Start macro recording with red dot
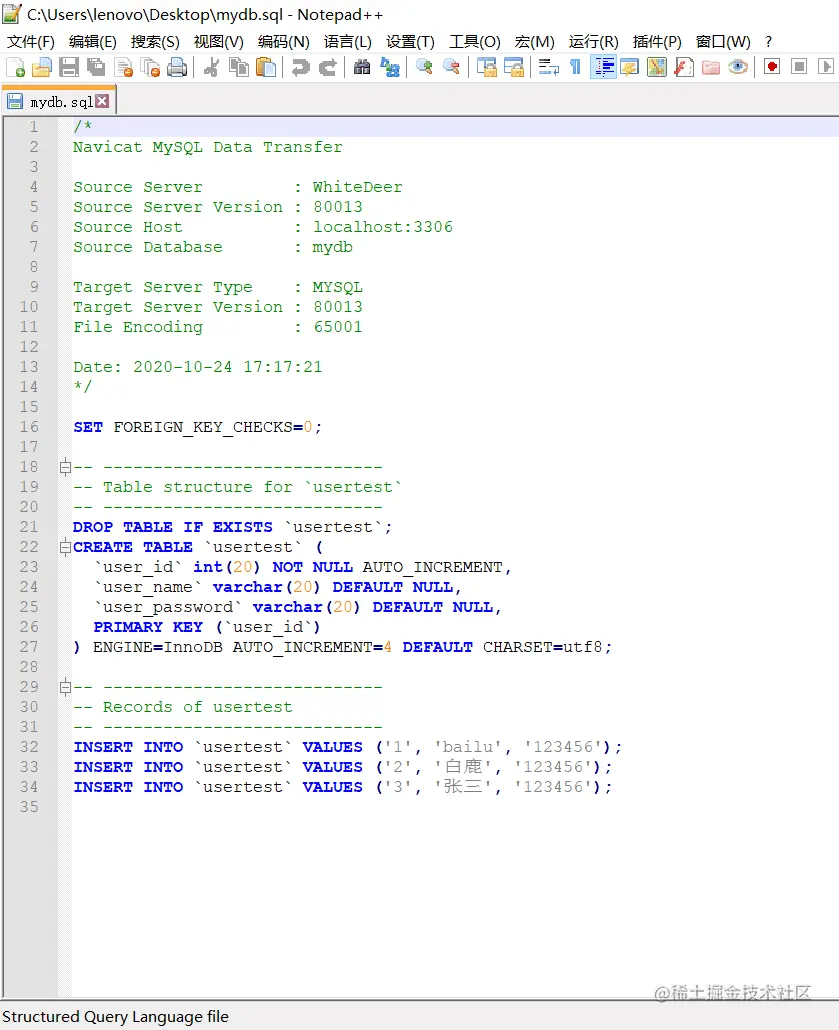Screen dimensions: 839x1030 click(x=772, y=67)
